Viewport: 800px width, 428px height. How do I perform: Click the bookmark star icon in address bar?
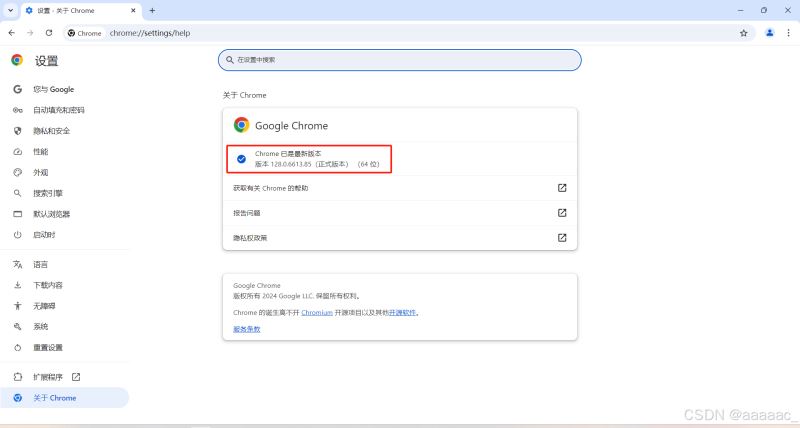[x=743, y=33]
